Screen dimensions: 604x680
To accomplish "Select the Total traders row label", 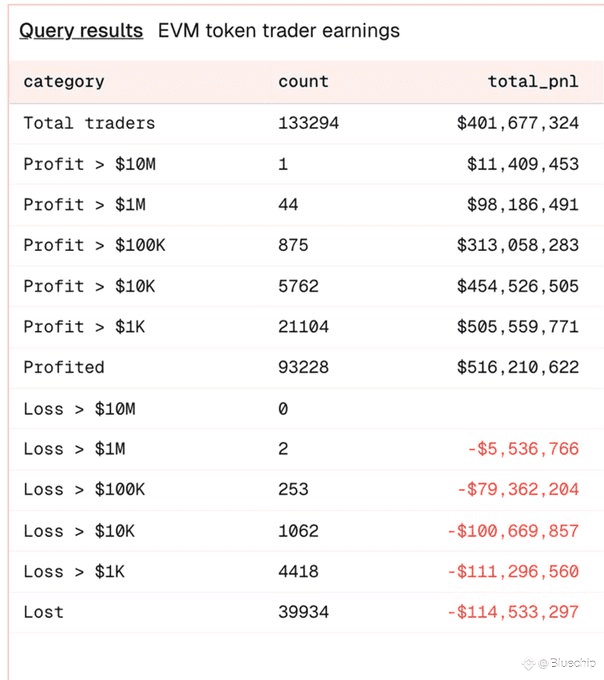I will pos(89,124).
